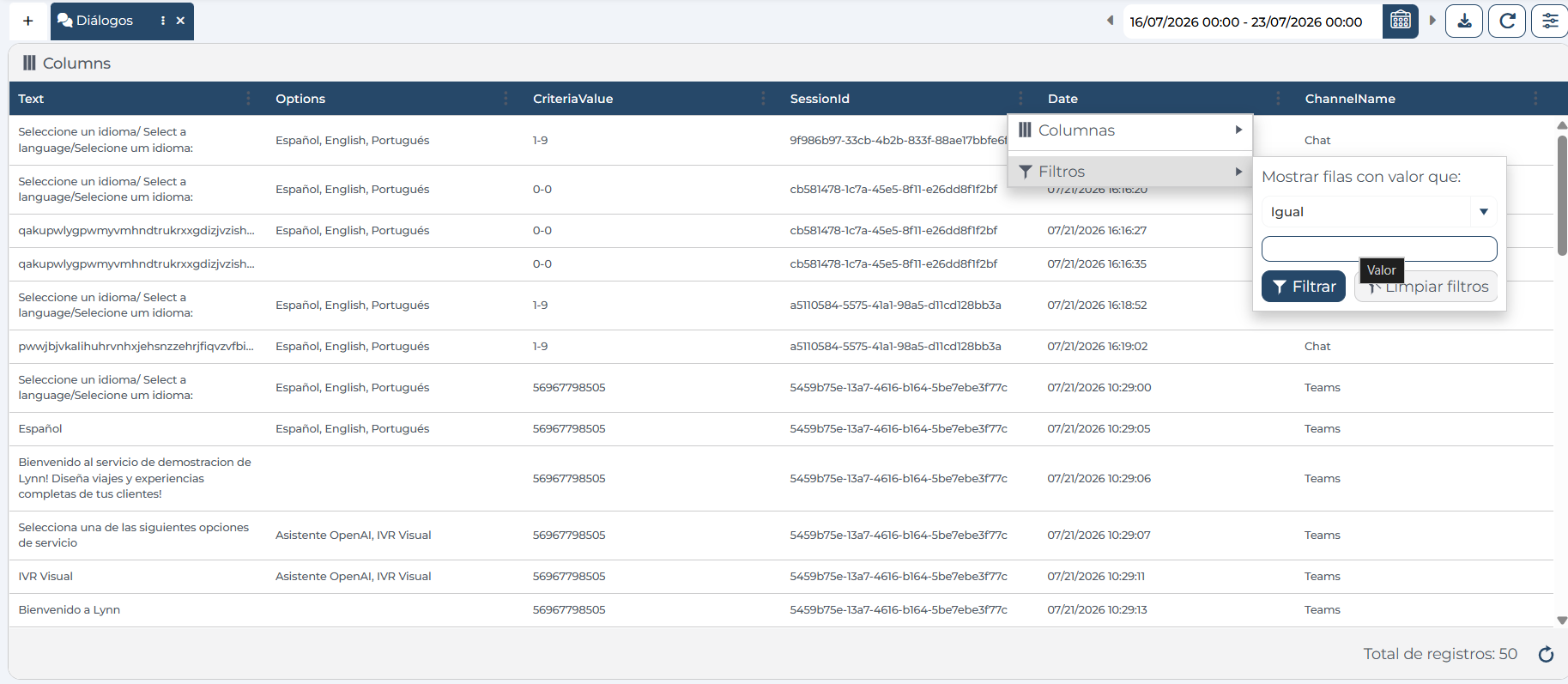Add a new tab with plus icon
The image size is (1568, 684).
pyautogui.click(x=28, y=21)
